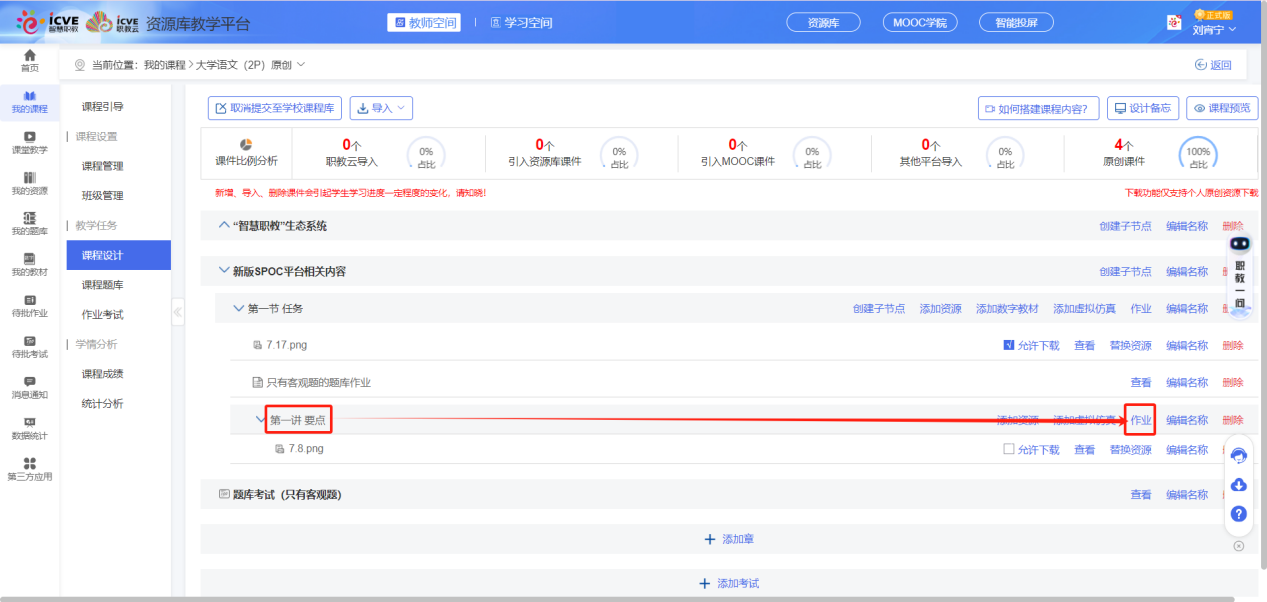Click the 100% 原创课件 progress circle
Screen dimensions: 1267x602
coord(1198,154)
